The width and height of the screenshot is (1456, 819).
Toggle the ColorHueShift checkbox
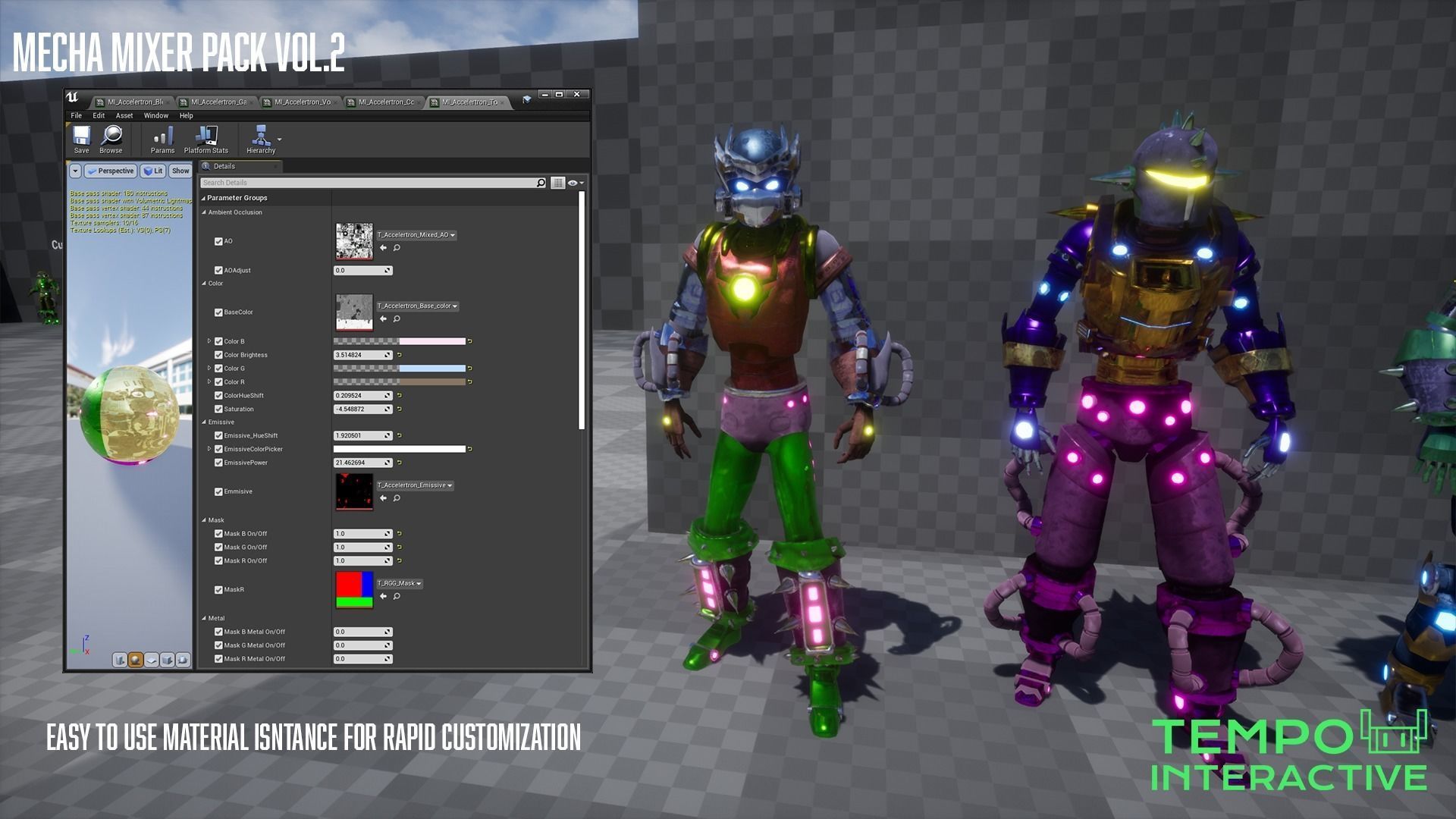pyautogui.click(x=218, y=396)
